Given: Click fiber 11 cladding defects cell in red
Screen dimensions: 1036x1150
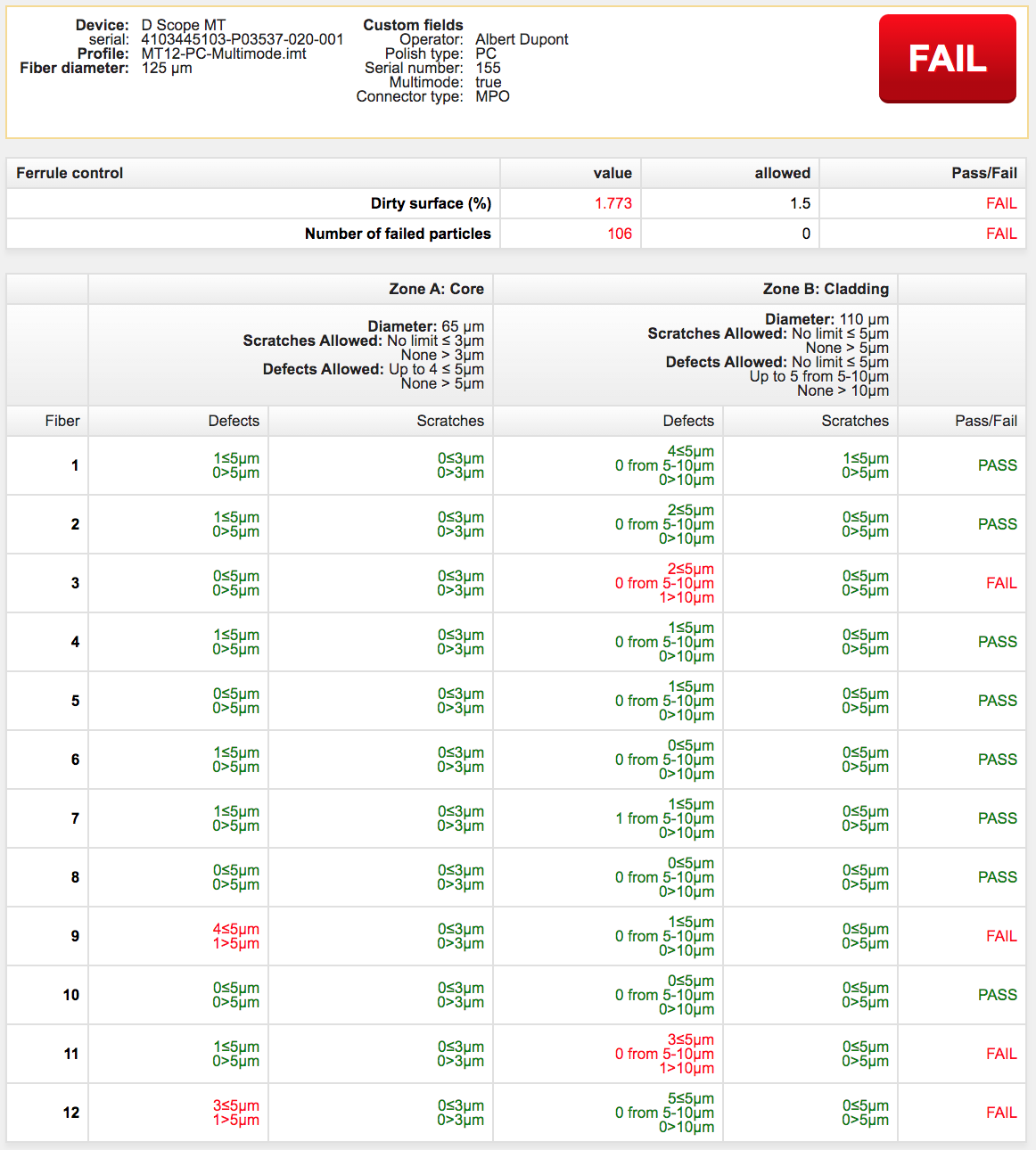Looking at the screenshot, I should [x=664, y=1054].
